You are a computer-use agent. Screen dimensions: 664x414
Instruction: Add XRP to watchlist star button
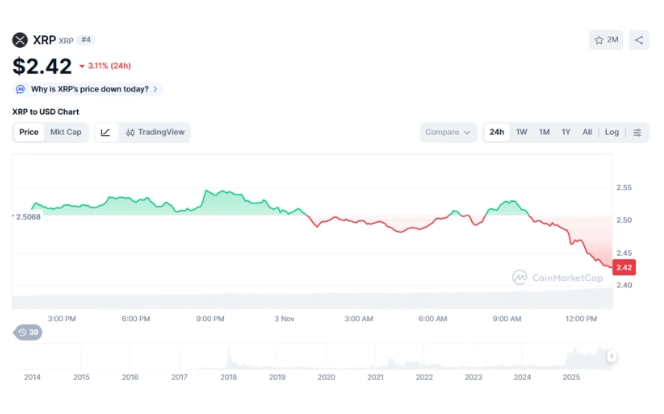point(606,40)
